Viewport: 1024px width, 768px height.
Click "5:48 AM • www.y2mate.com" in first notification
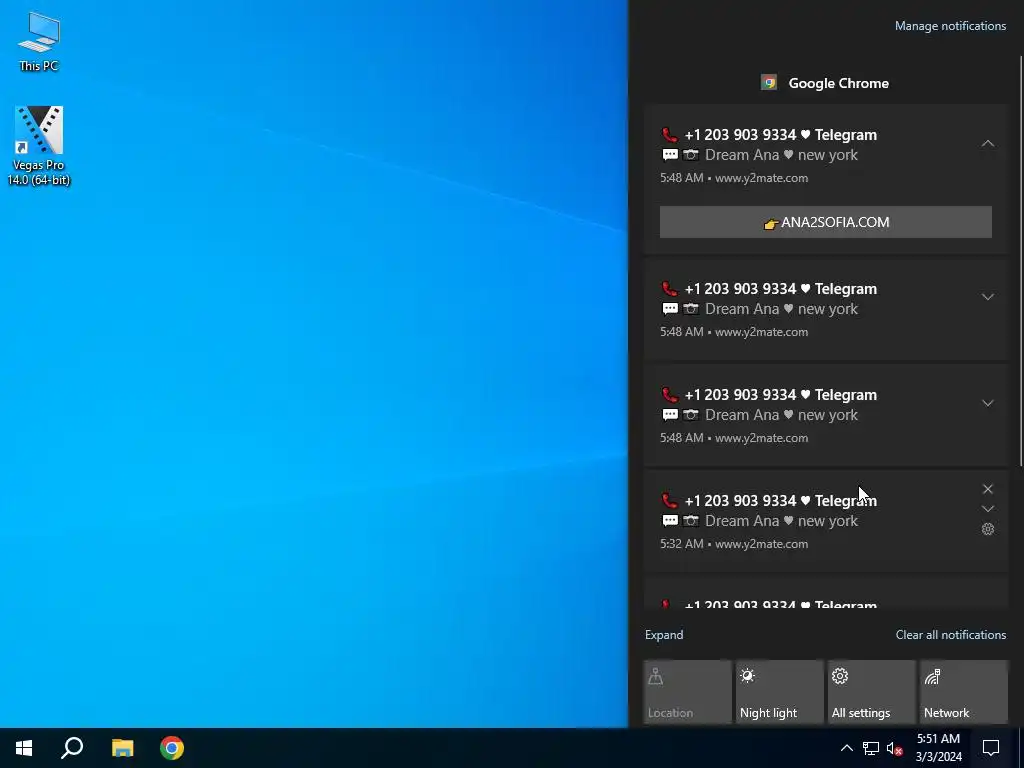click(x=734, y=178)
